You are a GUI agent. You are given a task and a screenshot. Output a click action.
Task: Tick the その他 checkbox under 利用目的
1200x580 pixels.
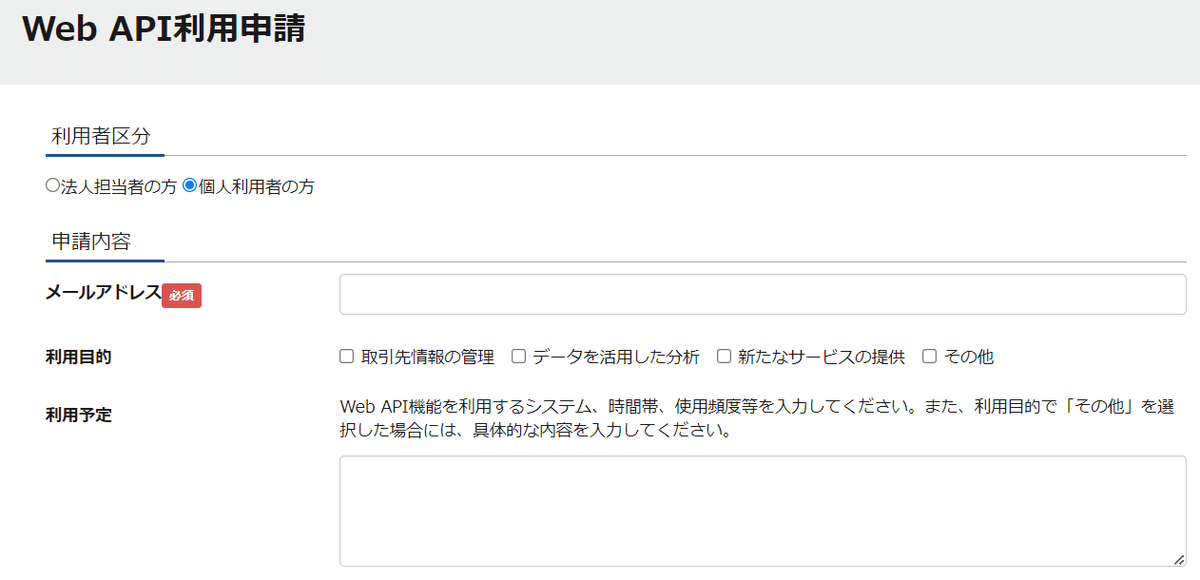(x=929, y=355)
